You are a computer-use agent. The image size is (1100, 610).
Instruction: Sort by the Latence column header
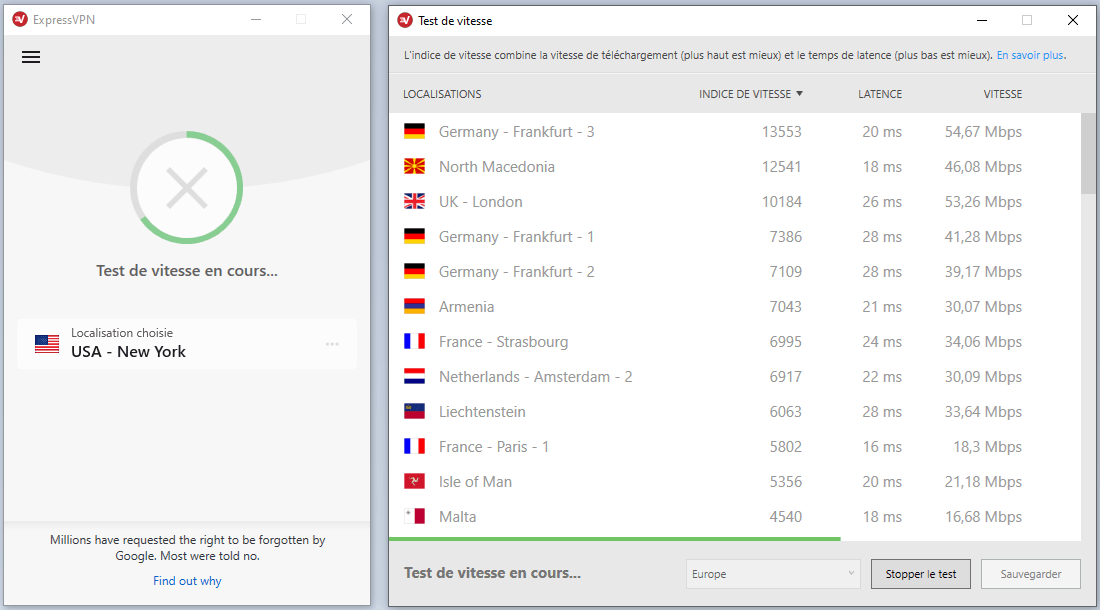(880, 94)
